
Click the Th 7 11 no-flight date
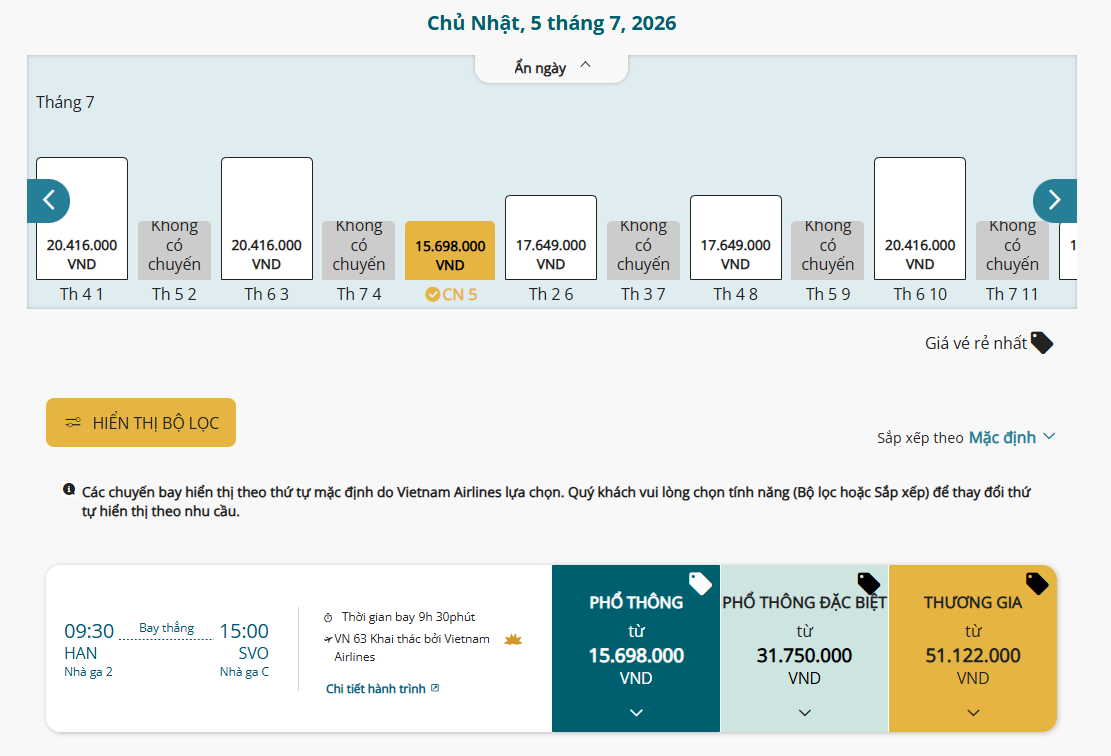pos(1012,251)
